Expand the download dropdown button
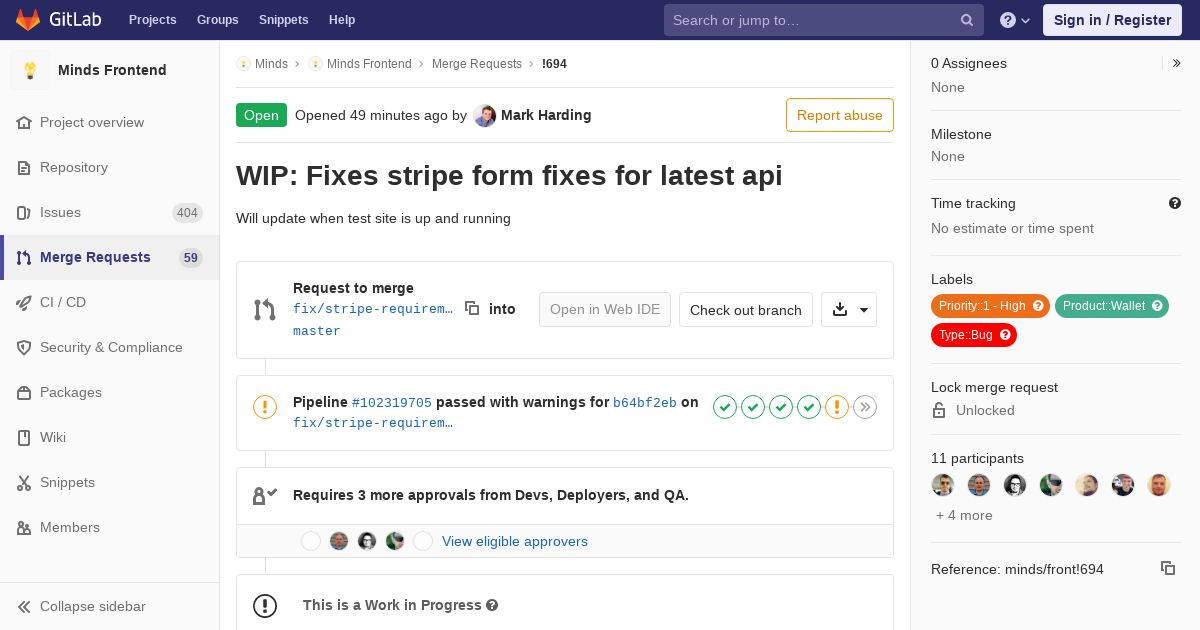The width and height of the screenshot is (1200, 630). (849, 310)
